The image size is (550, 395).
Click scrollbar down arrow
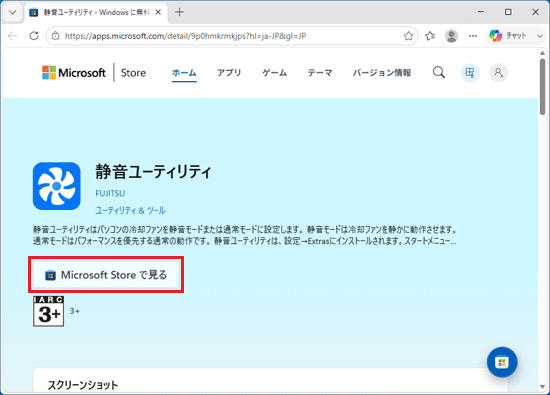[542, 387]
